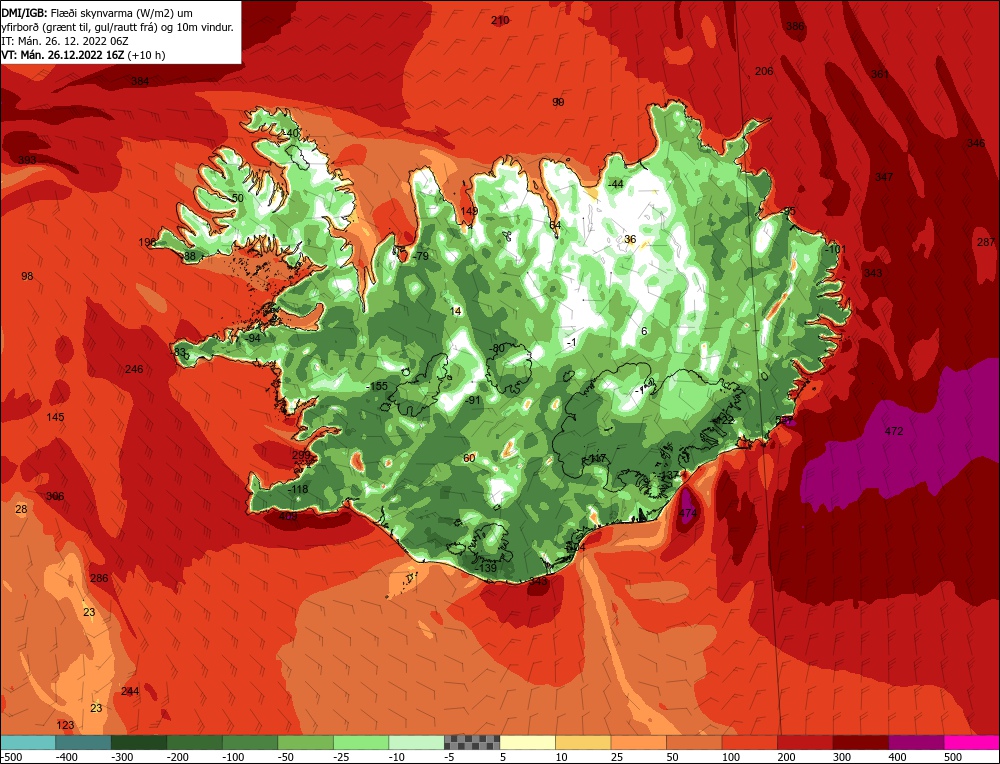The width and height of the screenshot is (1000, 764).
Task: Select the bright pink legend swatch after 500
Action: [971, 742]
